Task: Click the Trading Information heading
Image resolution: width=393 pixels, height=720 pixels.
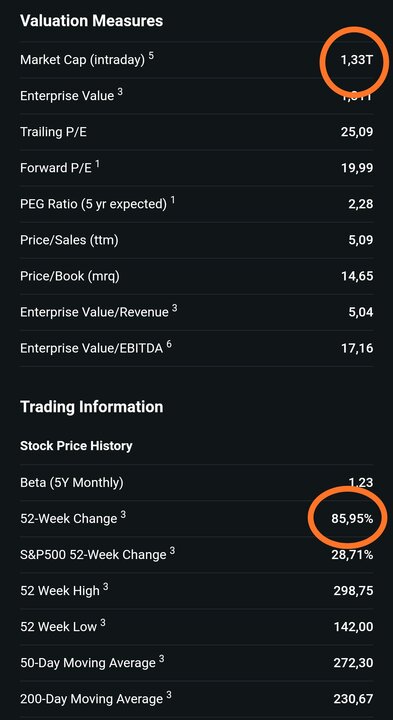Action: 91,407
